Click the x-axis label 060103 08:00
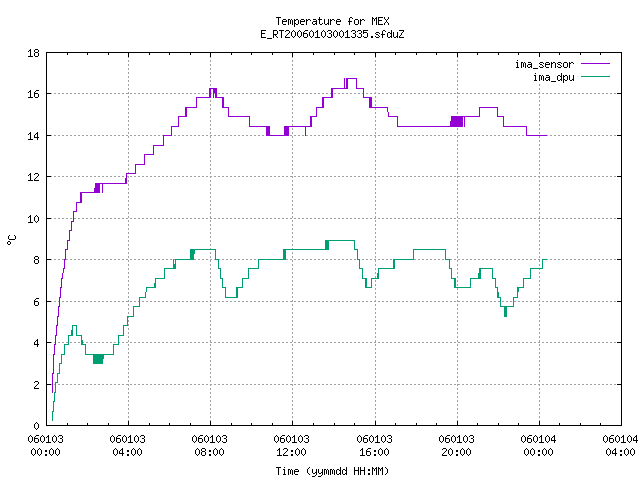 coord(209,446)
